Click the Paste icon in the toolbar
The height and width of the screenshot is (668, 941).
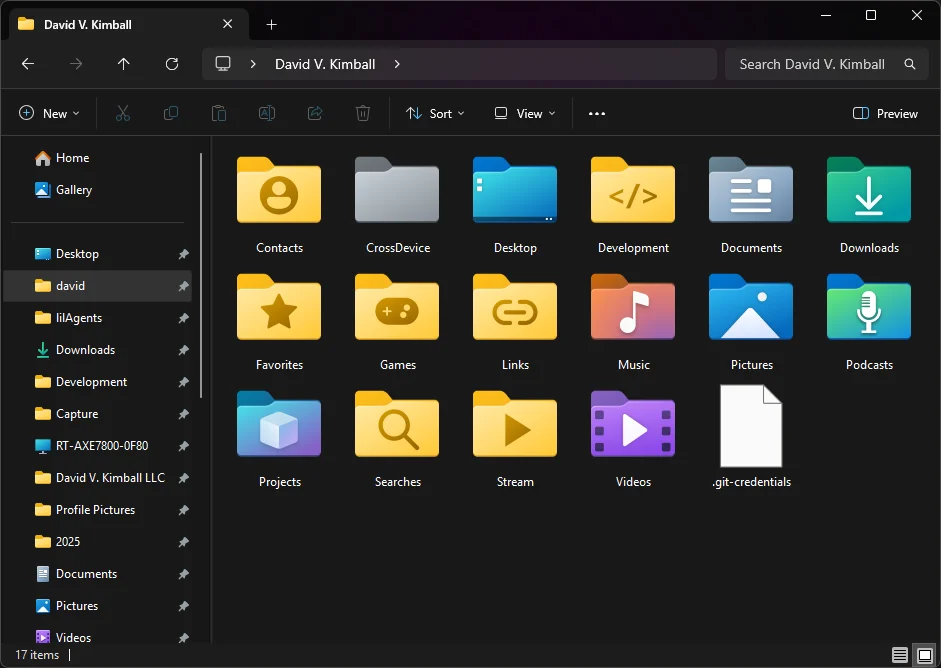tap(218, 113)
